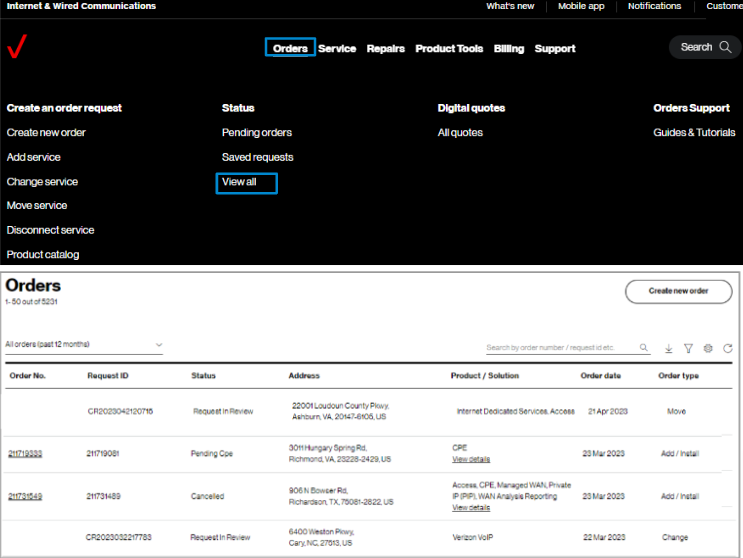Image resolution: width=743 pixels, height=558 pixels.
Task: Select View all under Status
Action: (240, 182)
